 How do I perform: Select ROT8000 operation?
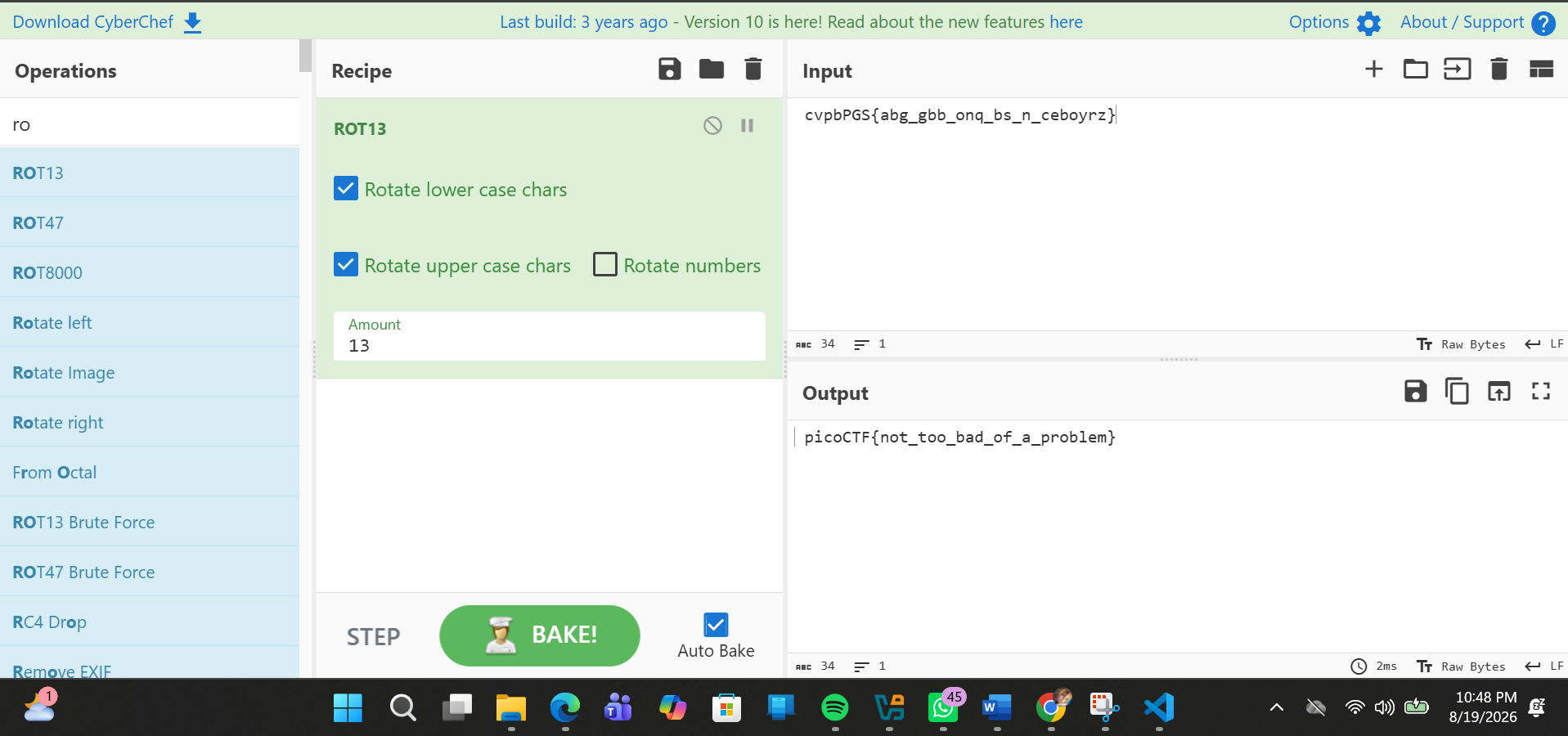150,272
